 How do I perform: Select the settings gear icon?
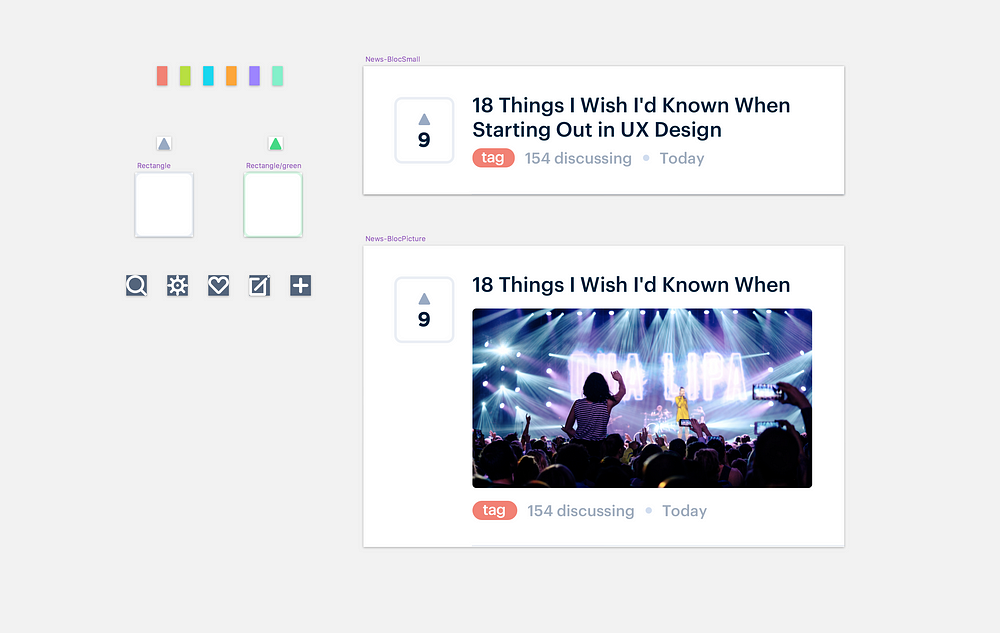coord(177,286)
